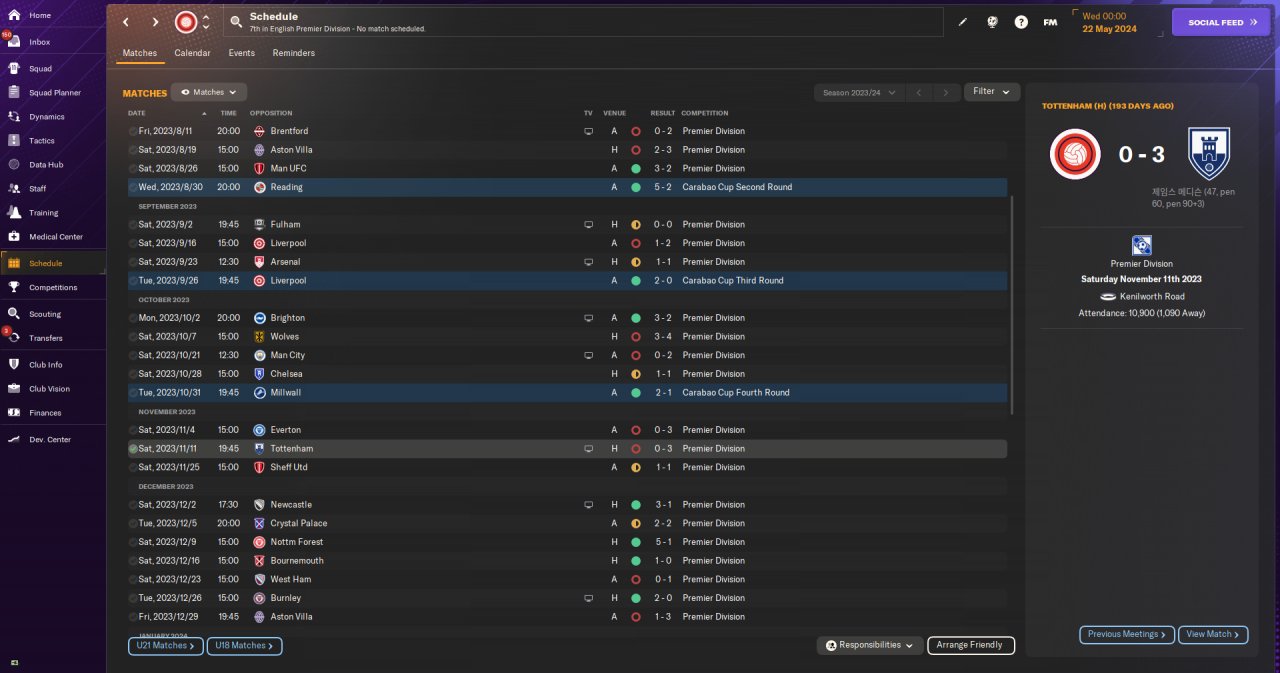Screen dimensions: 1280x673
Task: Click the up chevron beside the club badge
Action: click(x=206, y=17)
